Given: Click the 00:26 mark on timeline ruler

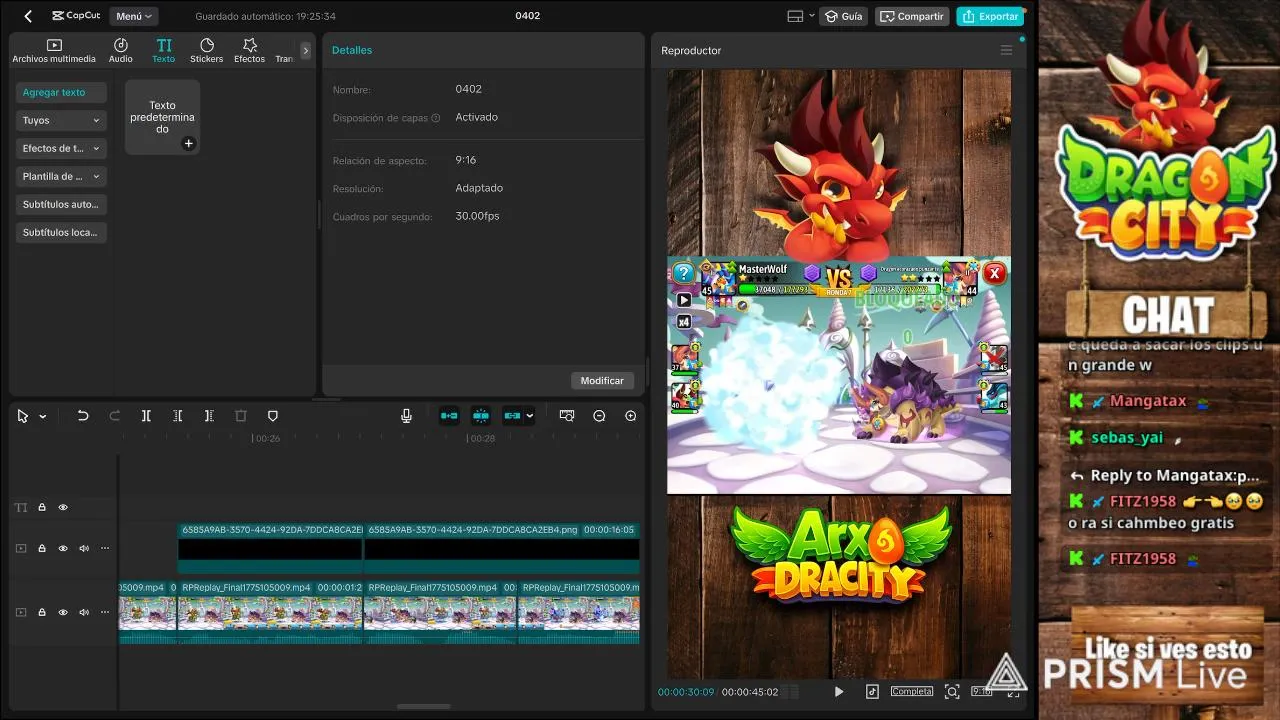Looking at the screenshot, I should click(x=266, y=438).
